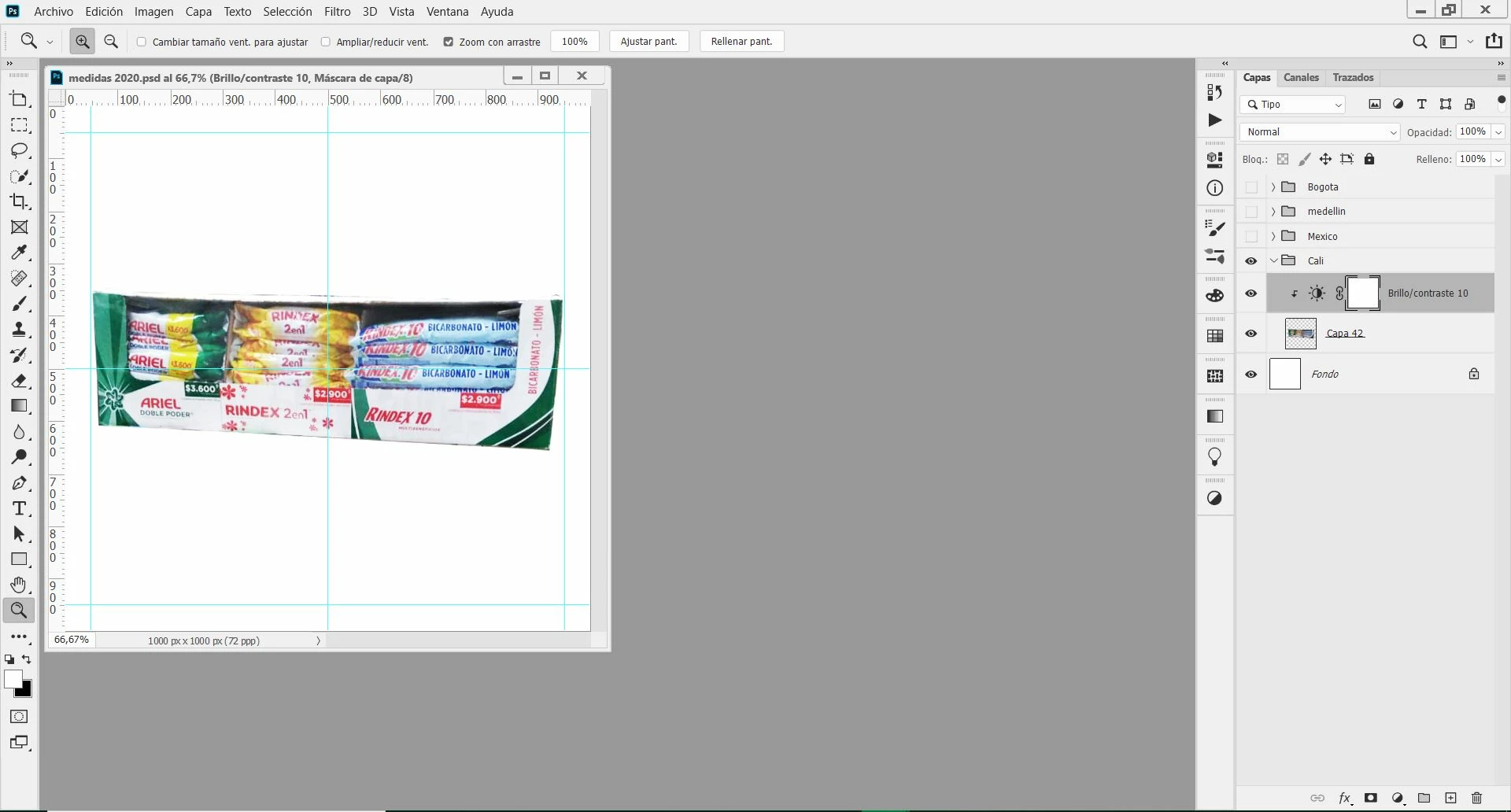
Task: Click the foreground color swatch
Action: [x=13, y=680]
